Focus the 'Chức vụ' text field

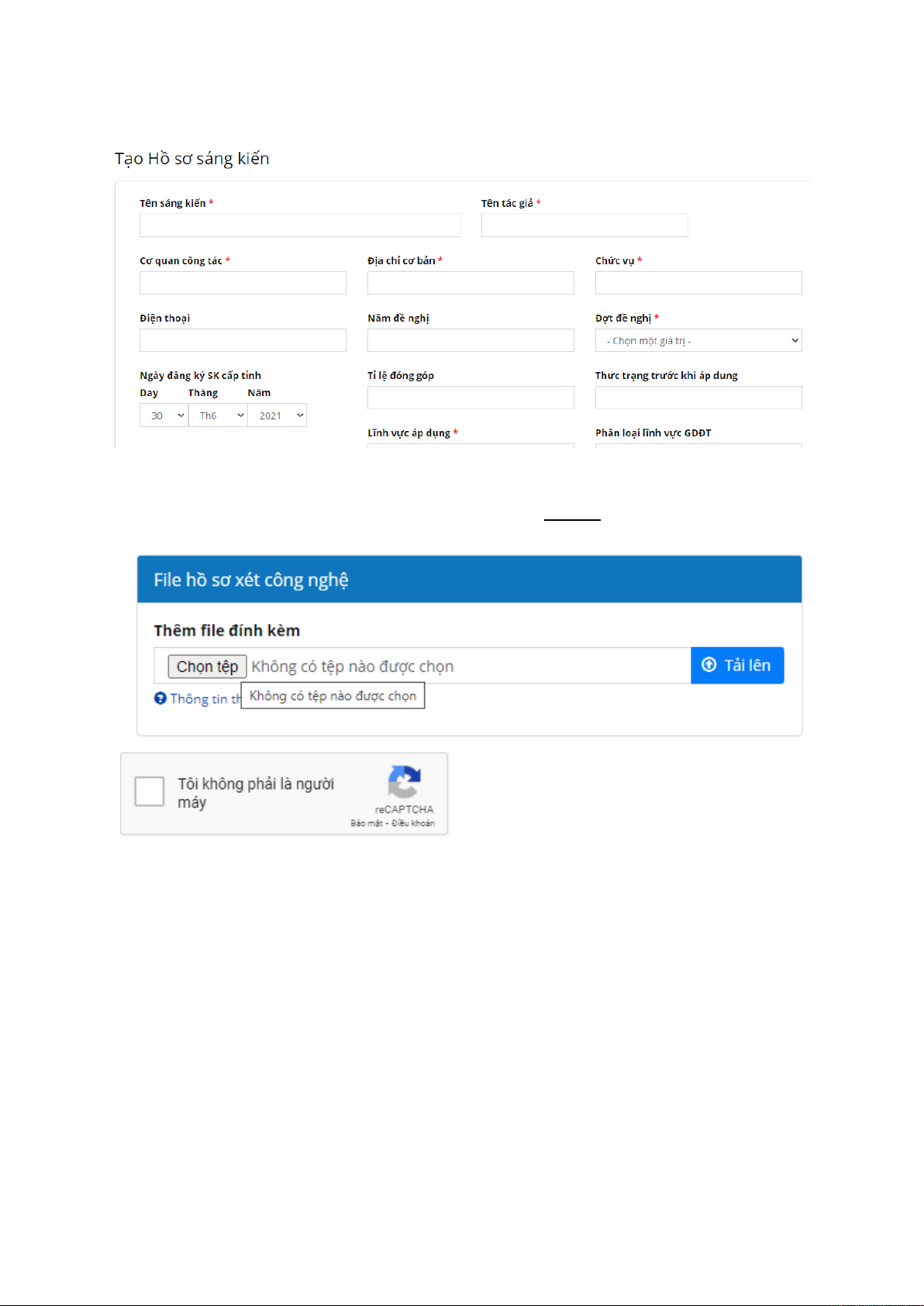point(698,283)
